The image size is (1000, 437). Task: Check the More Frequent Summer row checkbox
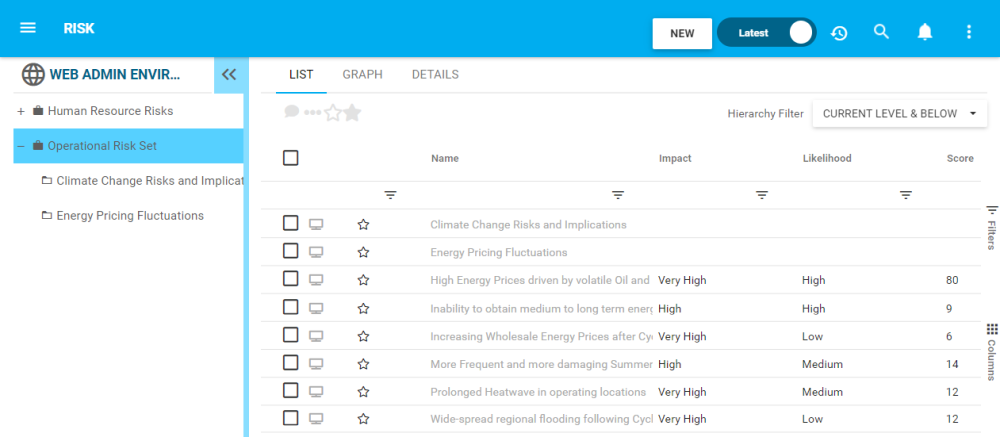pyautogui.click(x=291, y=362)
